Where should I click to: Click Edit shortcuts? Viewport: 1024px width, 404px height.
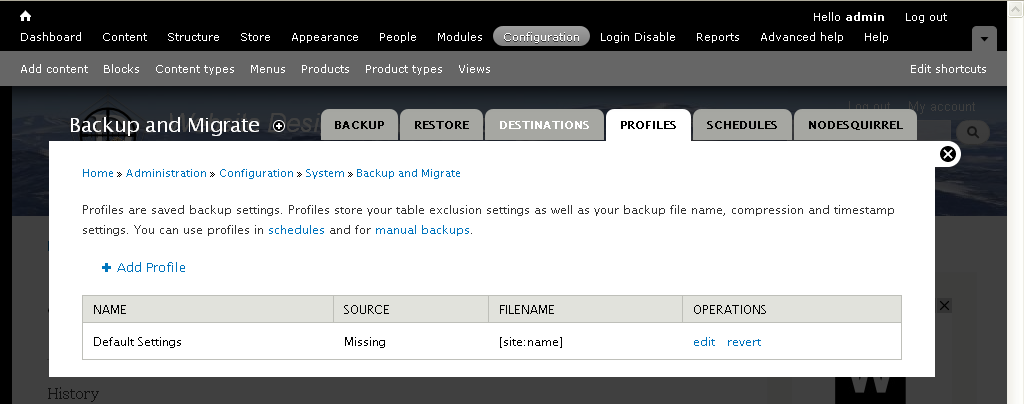coord(948,69)
